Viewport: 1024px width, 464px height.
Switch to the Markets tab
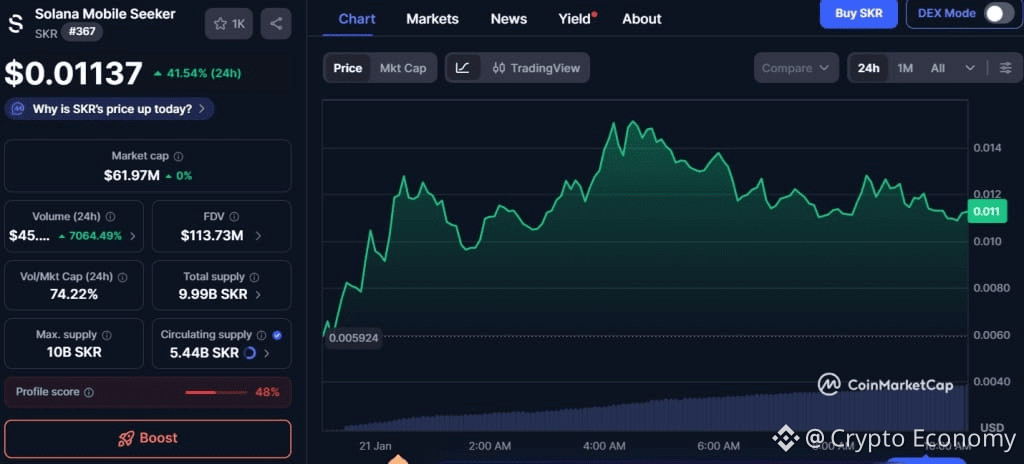(x=432, y=19)
